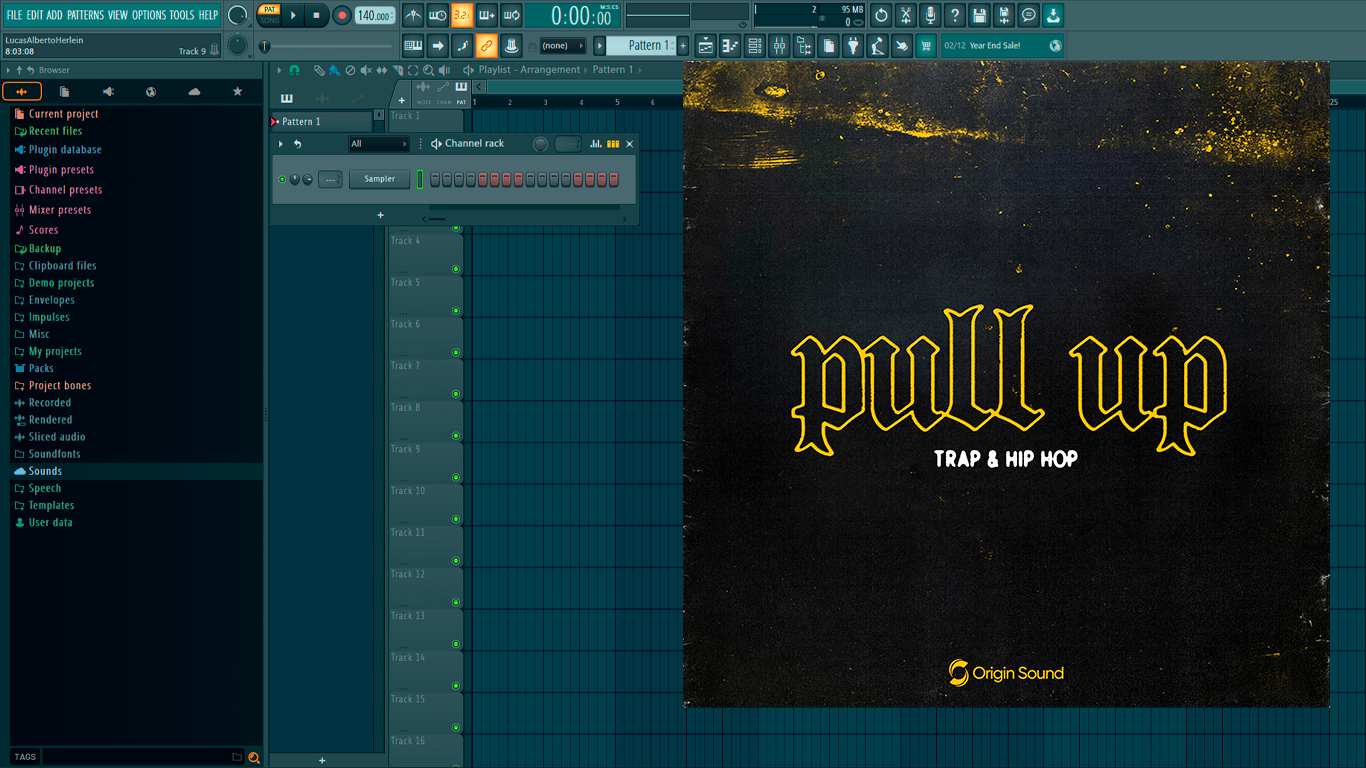This screenshot has height=768, width=1366.
Task: Enable typing keyboard to piano
Action: click(413, 45)
